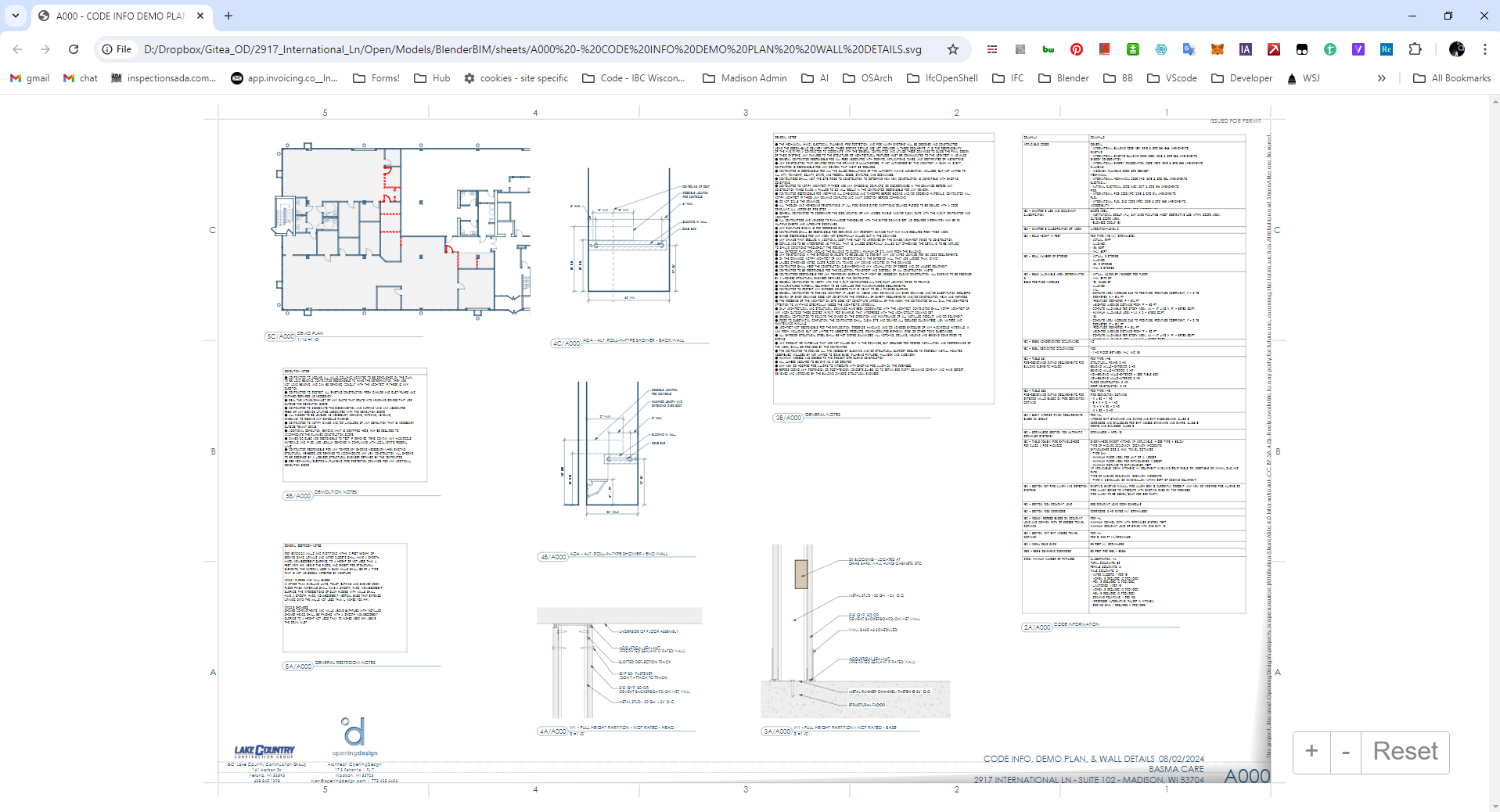This screenshot has width=1500, height=812.
Task: Click the Pinterest extension icon
Action: pos(1077,49)
